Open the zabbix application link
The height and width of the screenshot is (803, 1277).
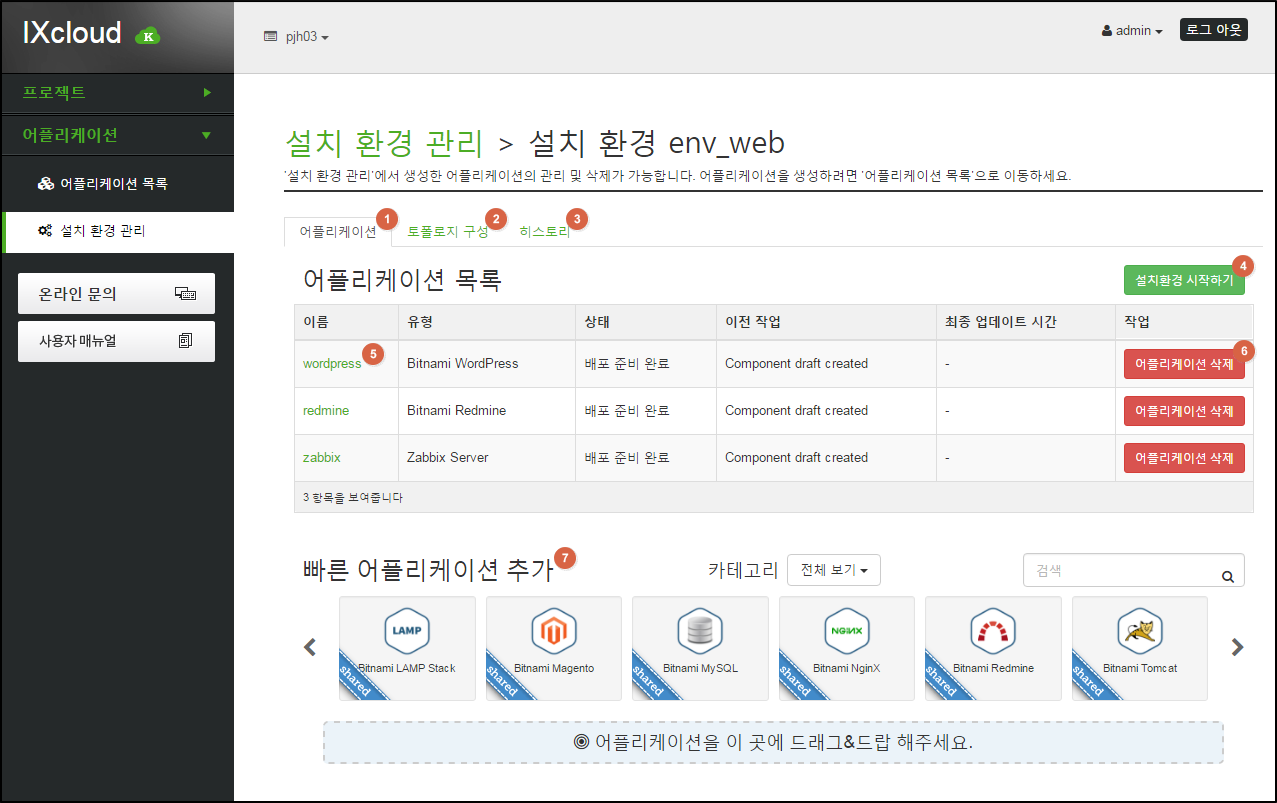322,458
